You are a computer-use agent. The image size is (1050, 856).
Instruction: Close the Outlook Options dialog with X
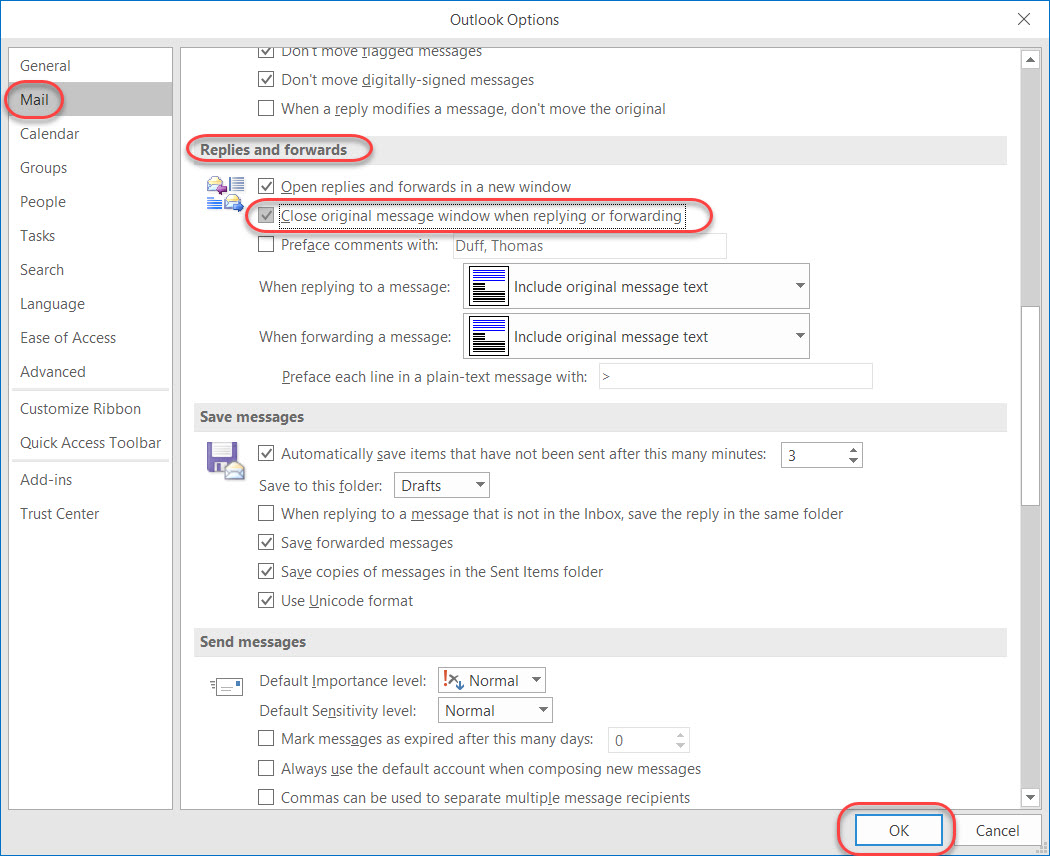1023,19
